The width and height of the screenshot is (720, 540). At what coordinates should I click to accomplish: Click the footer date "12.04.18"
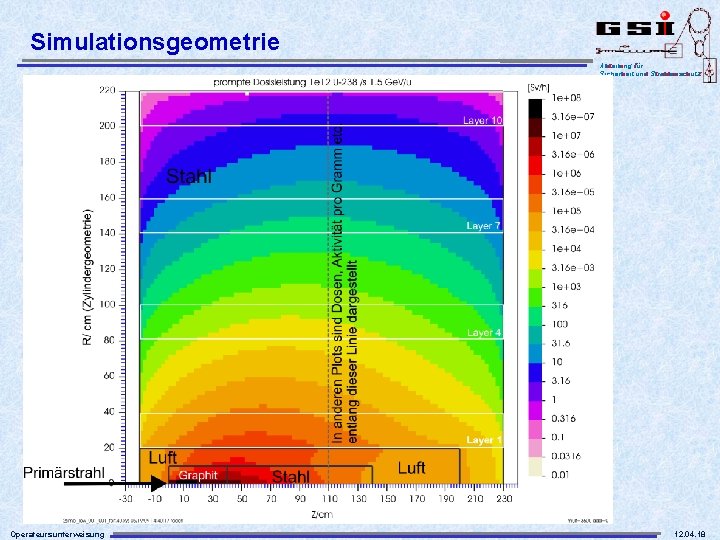pyautogui.click(x=689, y=534)
